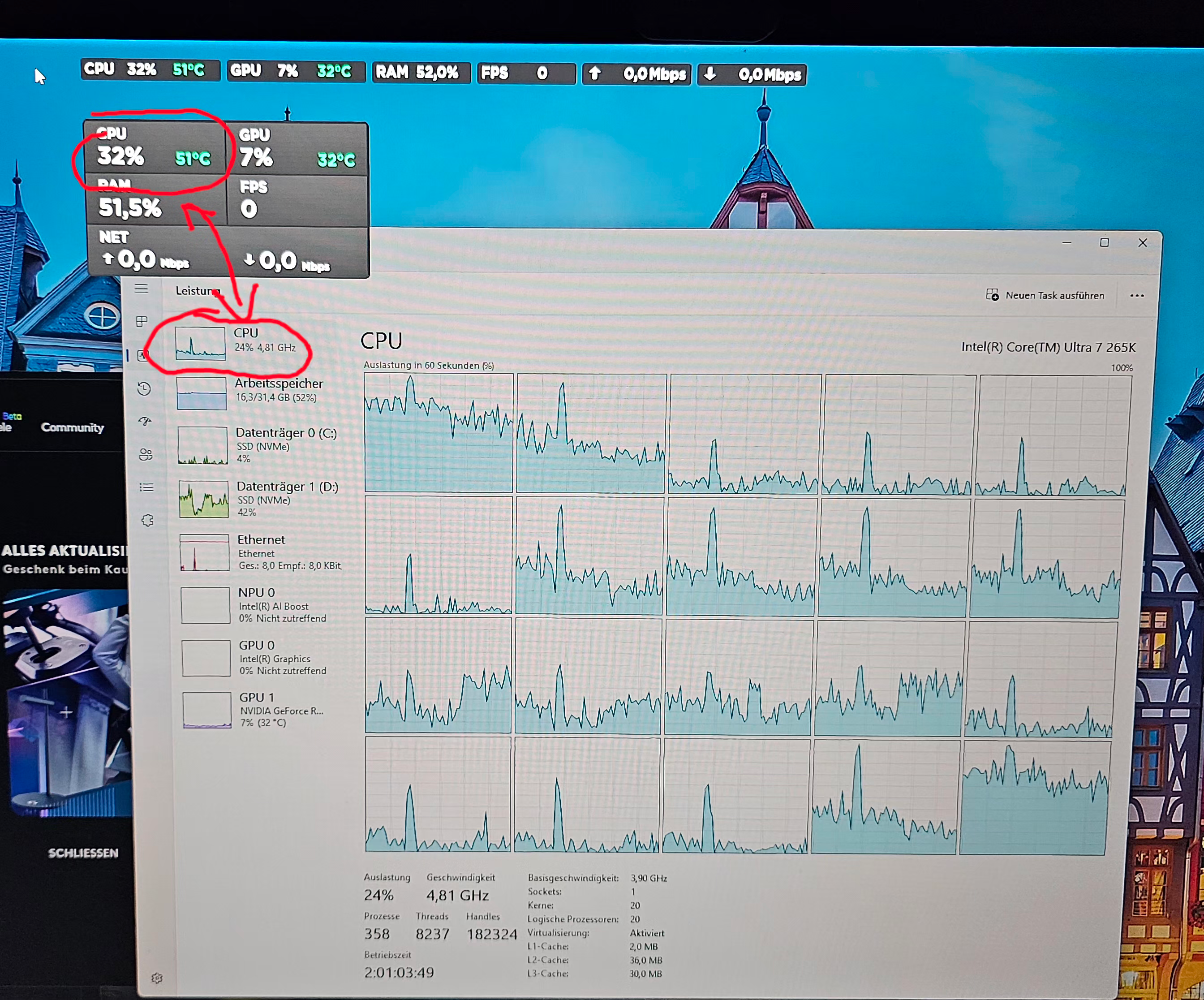
Task: Click the joystick promo image in background window
Action: tap(66, 703)
